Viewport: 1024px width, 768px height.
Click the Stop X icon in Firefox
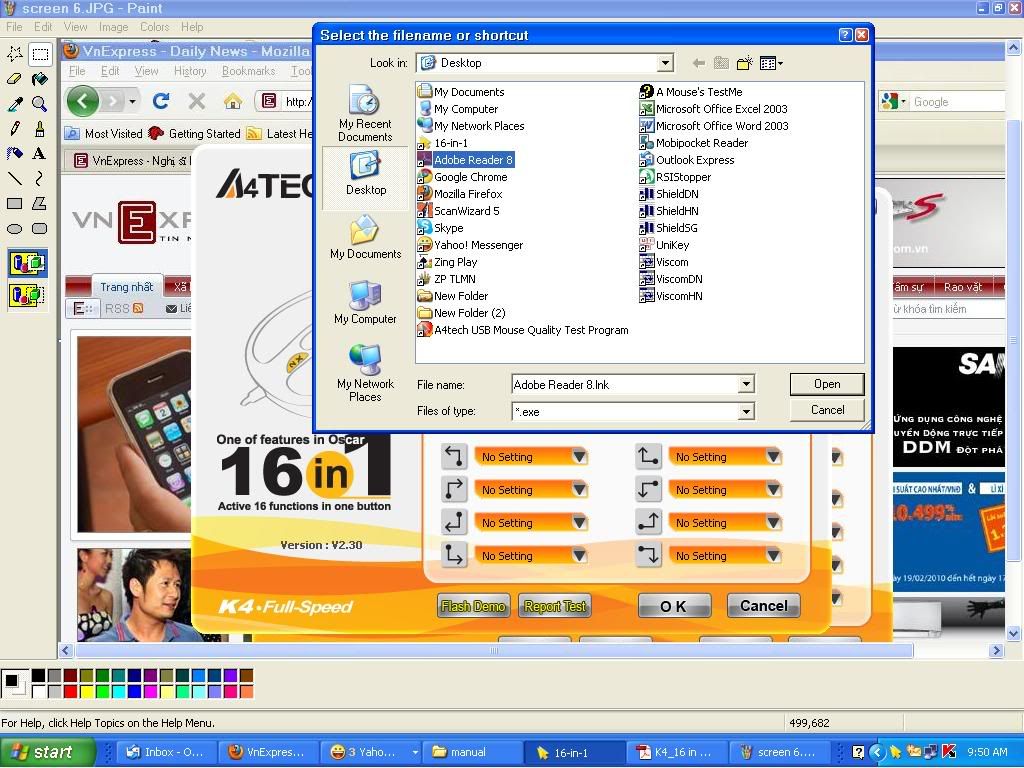pos(197,101)
